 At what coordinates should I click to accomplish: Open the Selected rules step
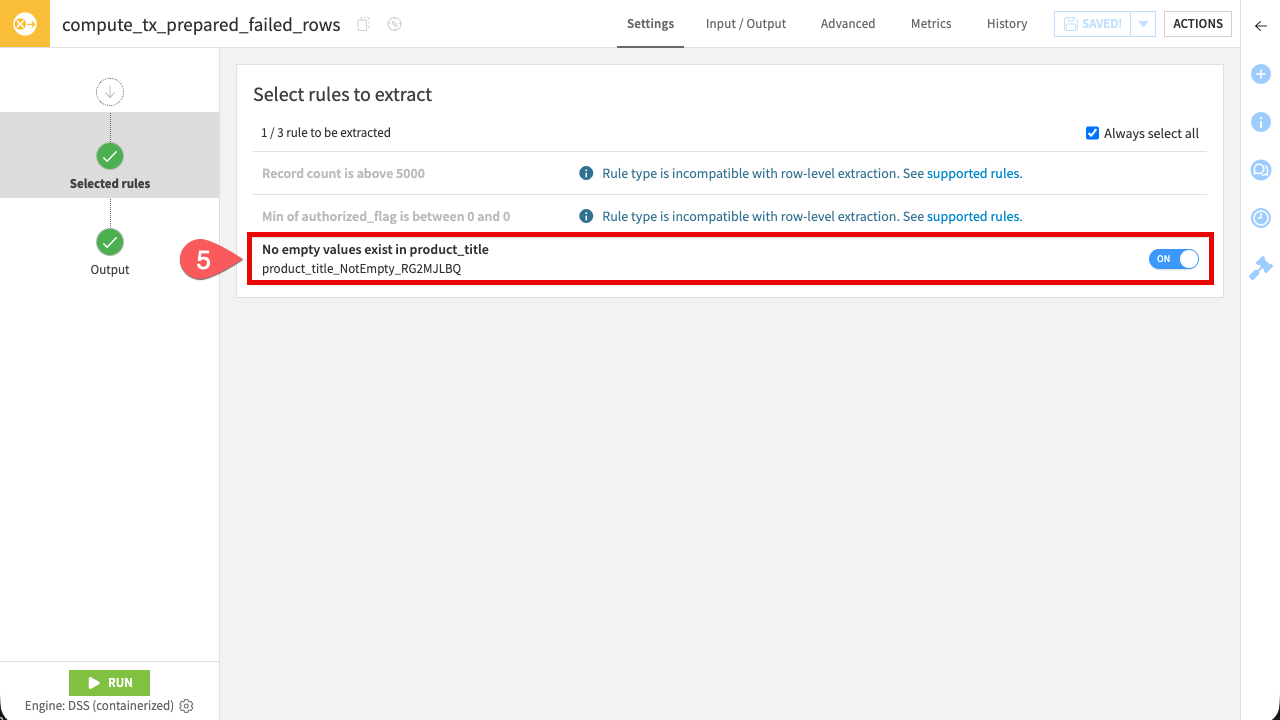(110, 156)
